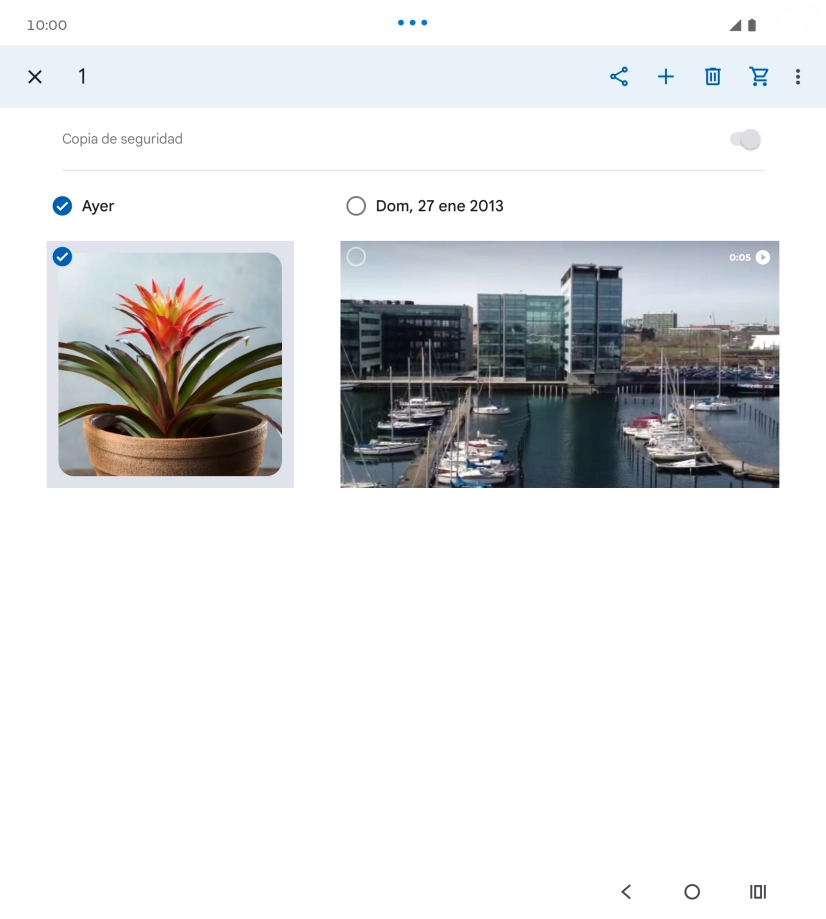Tap the three blue dots at top
The height and width of the screenshot is (919, 826).
coord(413,23)
